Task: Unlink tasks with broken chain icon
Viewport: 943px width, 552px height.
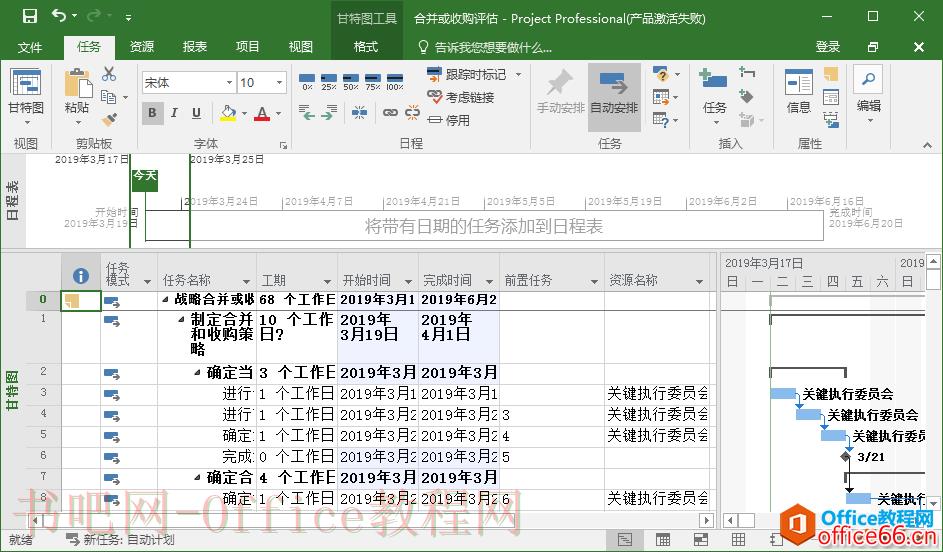Action: click(x=412, y=112)
